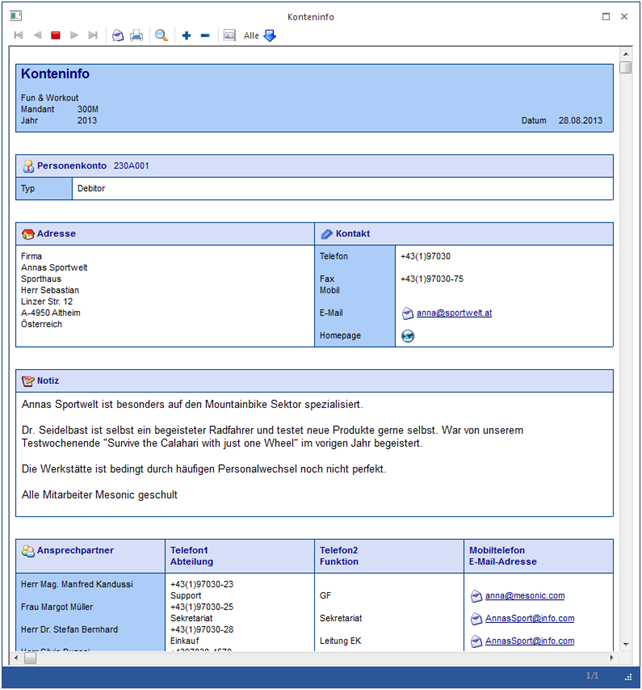Maximize the Konteninfo window

pos(606,17)
